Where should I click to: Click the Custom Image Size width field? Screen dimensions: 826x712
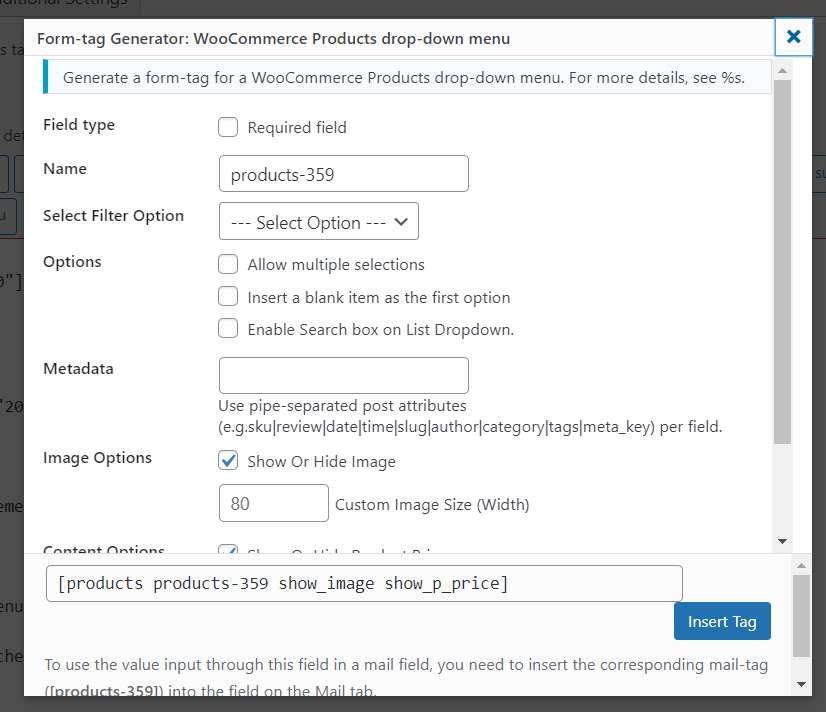[273, 503]
